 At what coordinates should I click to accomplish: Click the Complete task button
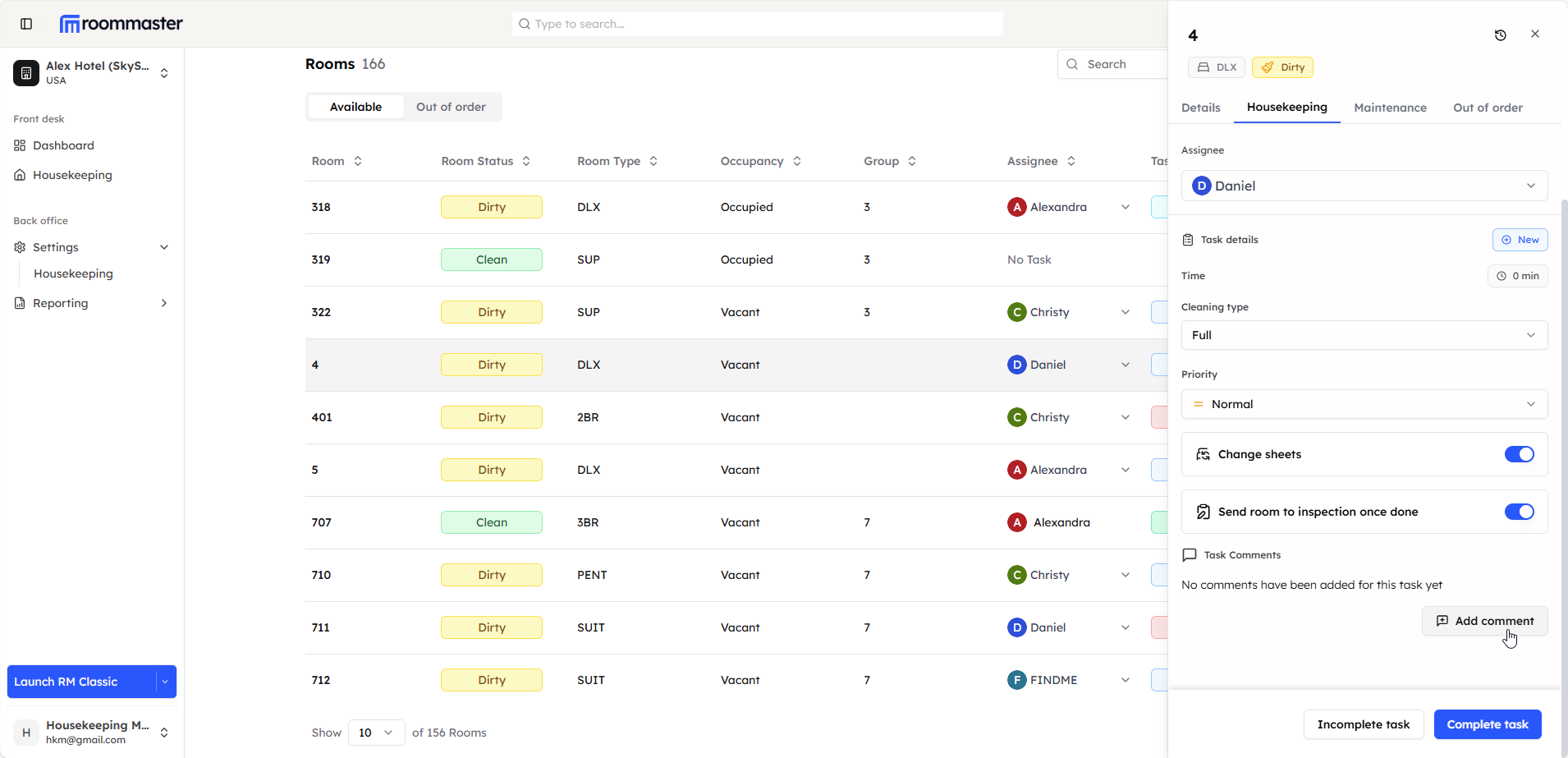[x=1487, y=724]
